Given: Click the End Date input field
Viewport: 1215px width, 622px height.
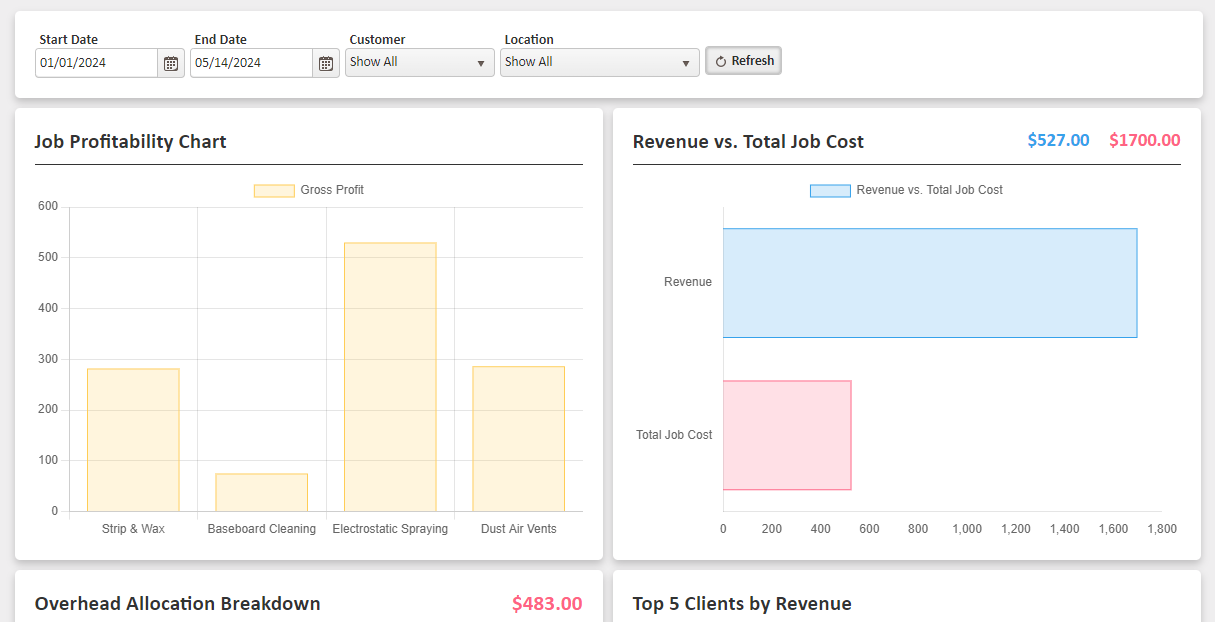Looking at the screenshot, I should [x=251, y=63].
